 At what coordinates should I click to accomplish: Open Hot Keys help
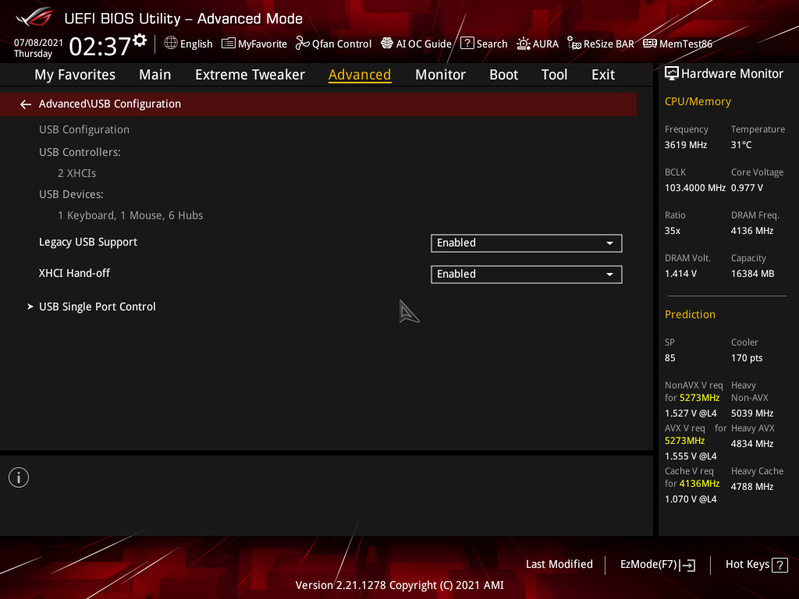click(757, 565)
